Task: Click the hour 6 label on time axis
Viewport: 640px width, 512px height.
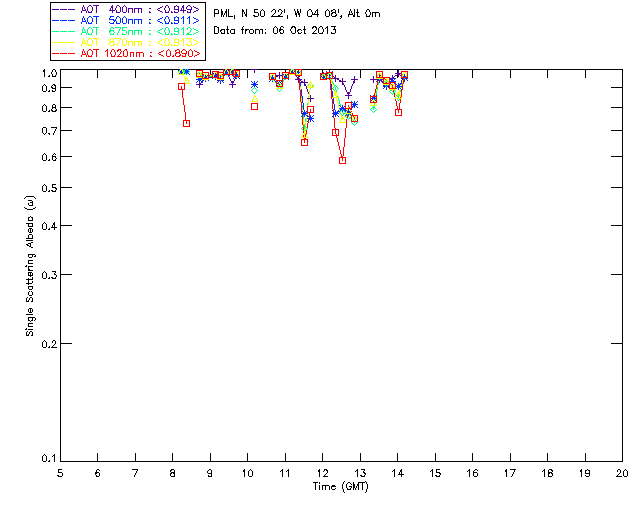Action: click(98, 473)
